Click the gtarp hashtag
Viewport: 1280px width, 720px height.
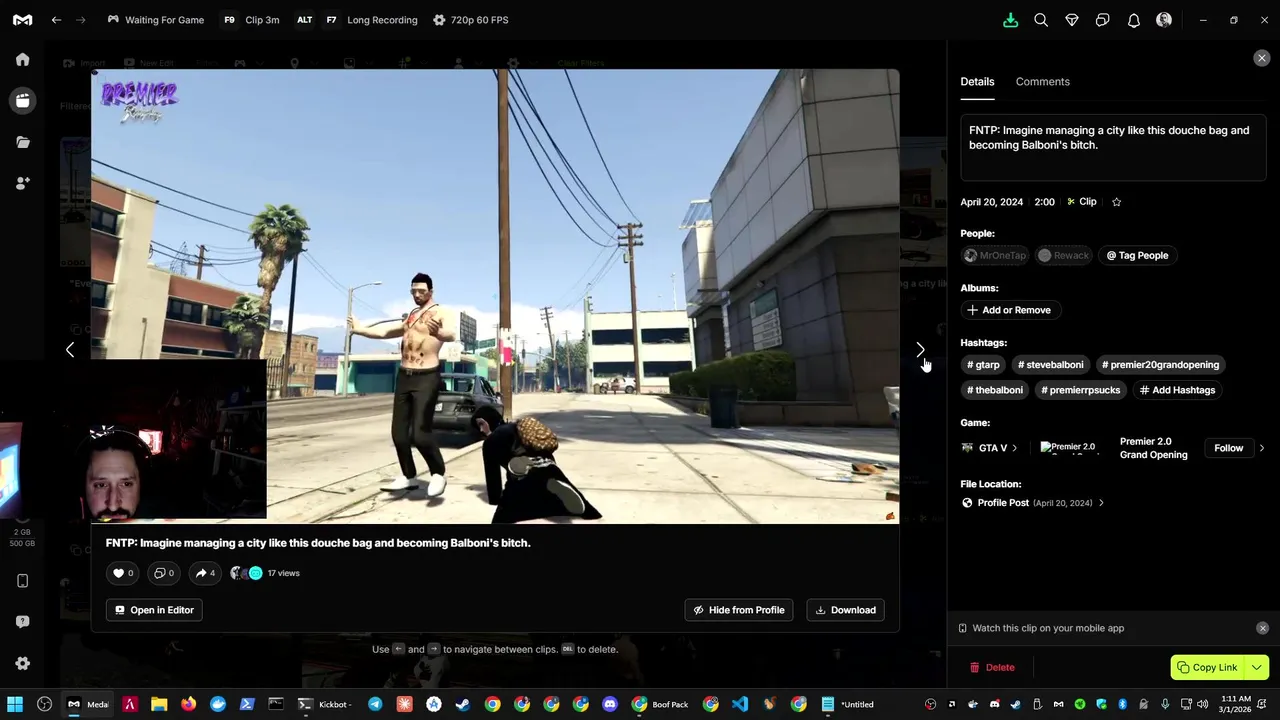click(983, 365)
